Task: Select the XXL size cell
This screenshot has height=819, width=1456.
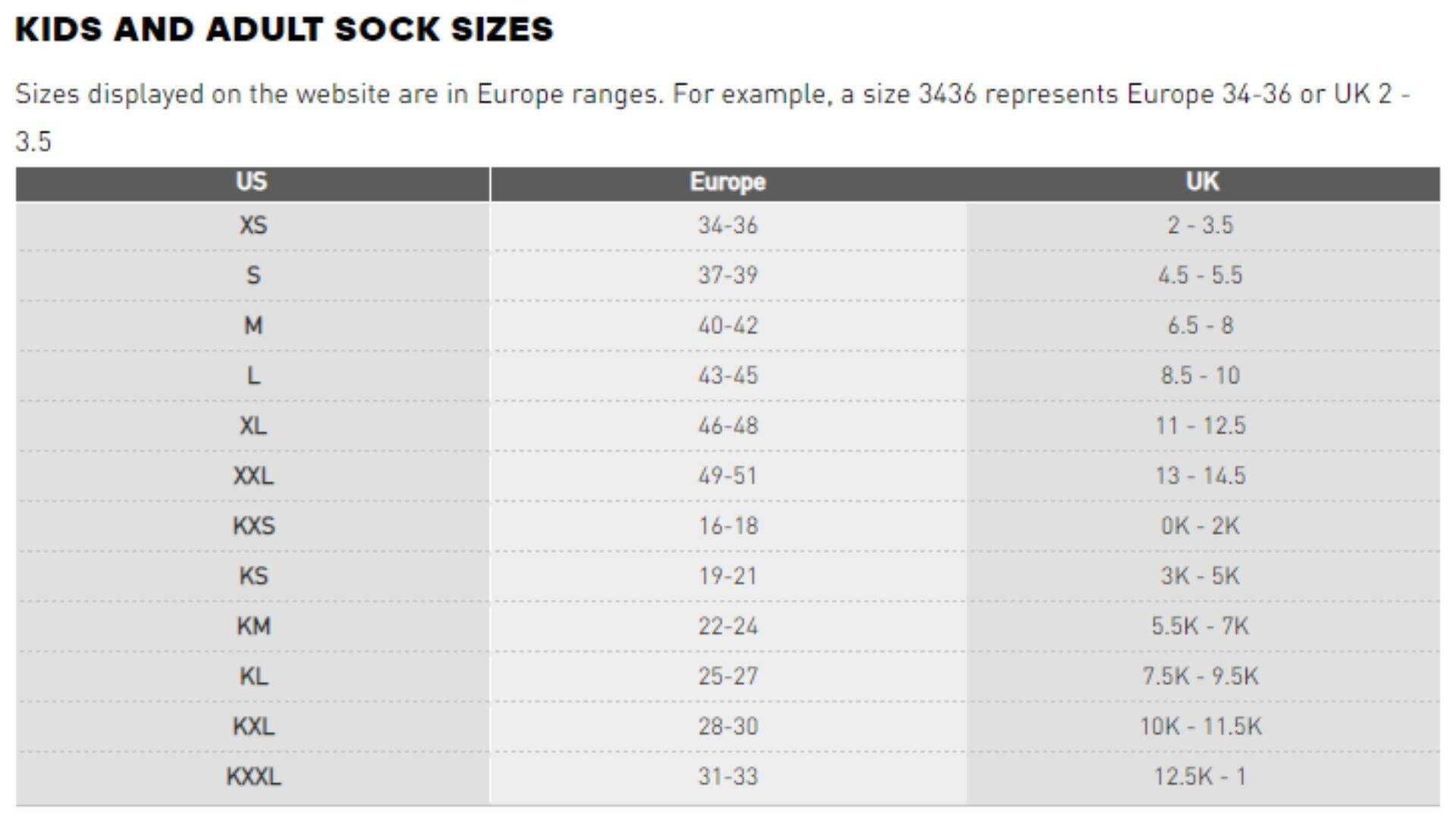Action: pyautogui.click(x=253, y=475)
